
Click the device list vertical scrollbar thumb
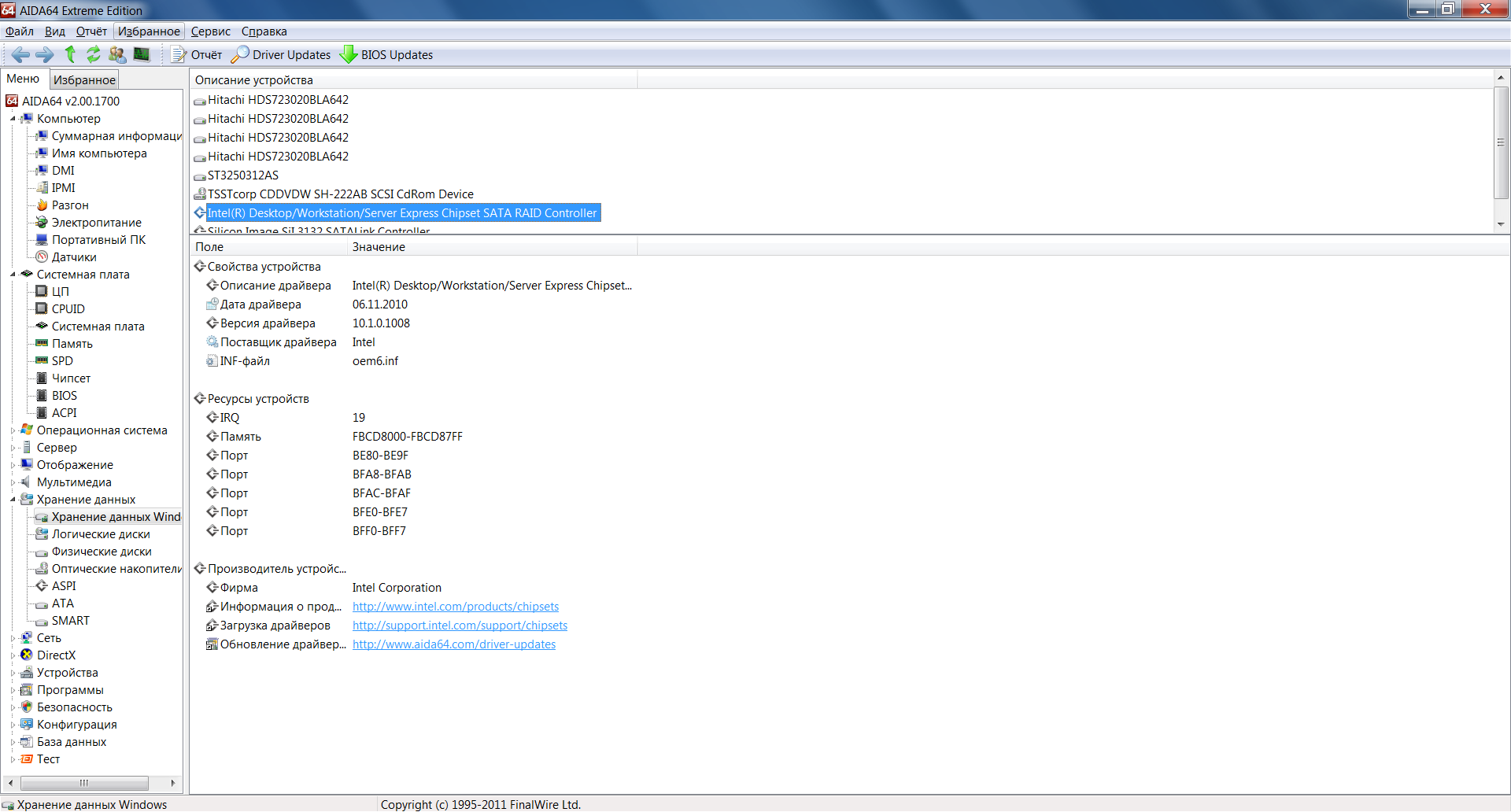pos(1501,142)
